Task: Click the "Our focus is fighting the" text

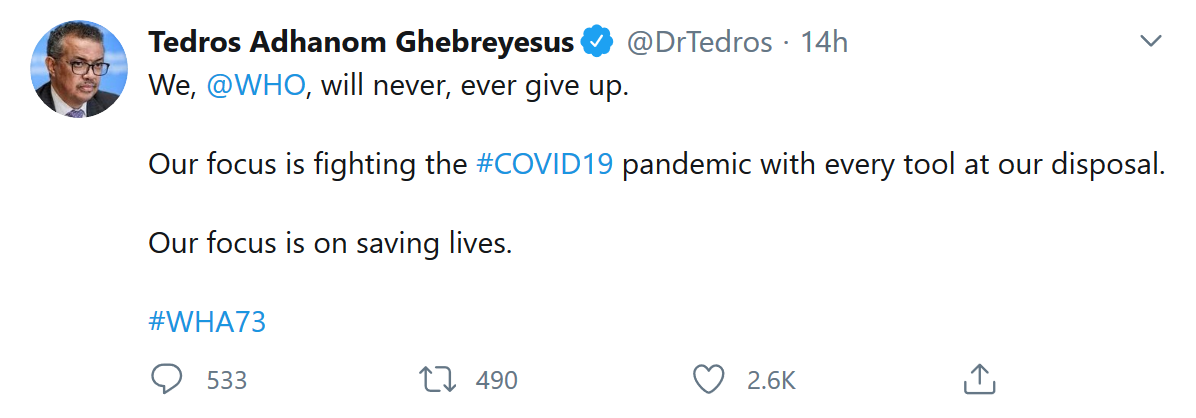Action: click(x=308, y=164)
